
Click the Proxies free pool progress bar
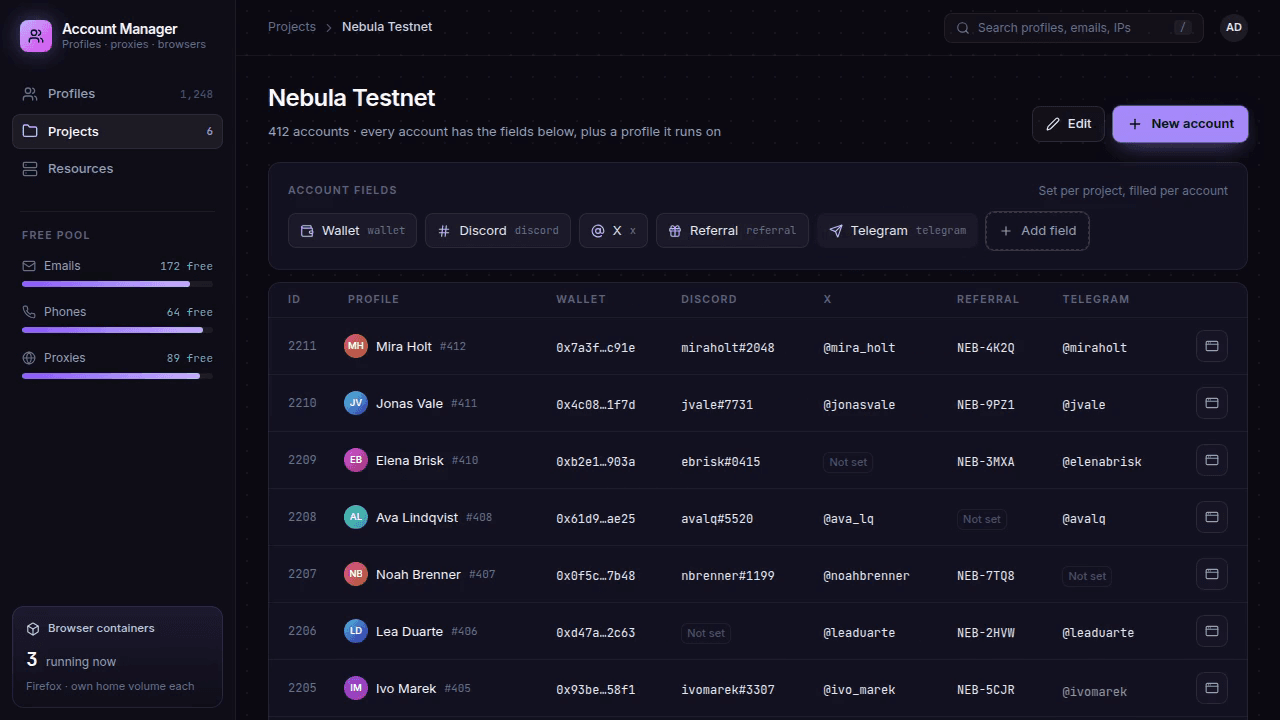117,376
